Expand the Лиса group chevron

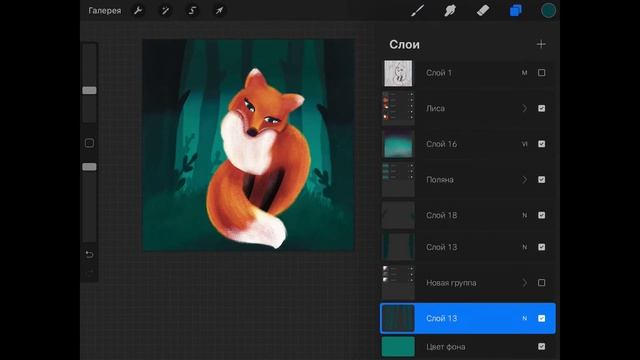tap(525, 109)
